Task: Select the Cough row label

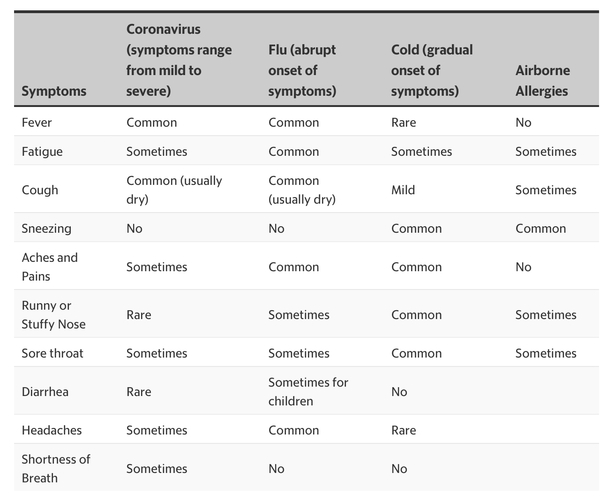Action: 40,190
